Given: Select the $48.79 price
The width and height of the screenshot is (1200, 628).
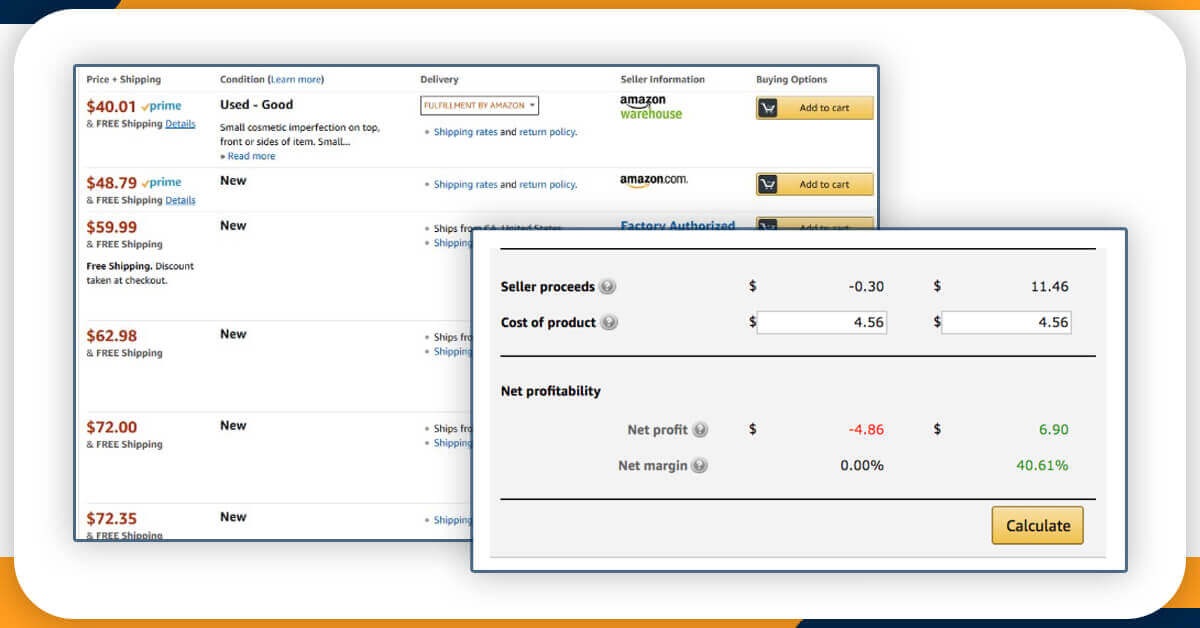Looking at the screenshot, I should click(111, 183).
